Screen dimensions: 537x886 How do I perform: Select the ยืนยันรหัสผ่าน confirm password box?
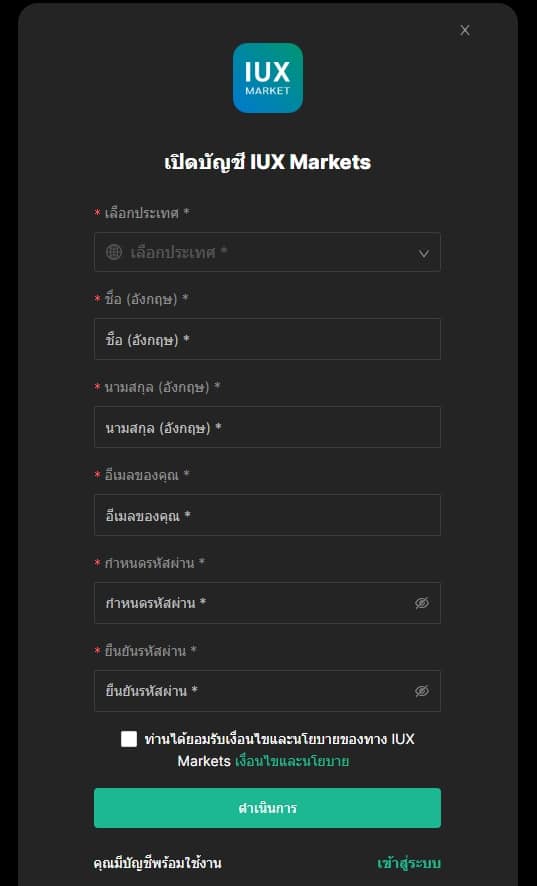pyautogui.click(x=267, y=691)
